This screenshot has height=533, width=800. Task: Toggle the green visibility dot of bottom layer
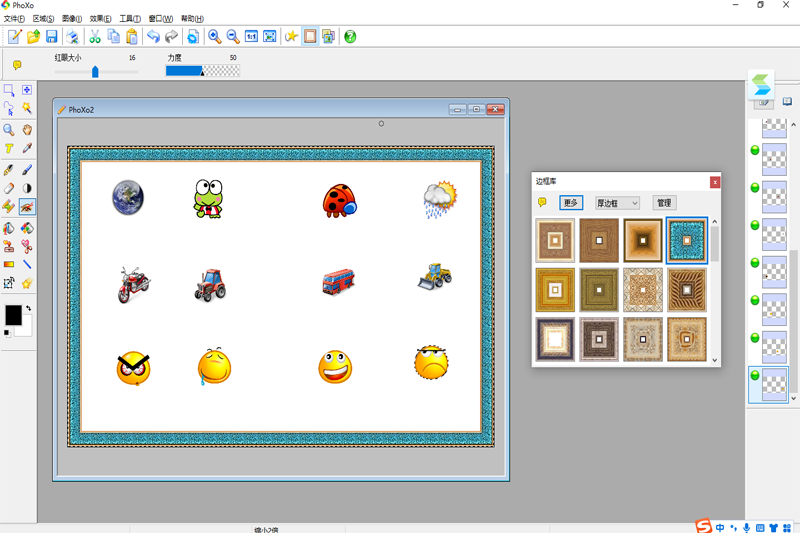click(755, 376)
